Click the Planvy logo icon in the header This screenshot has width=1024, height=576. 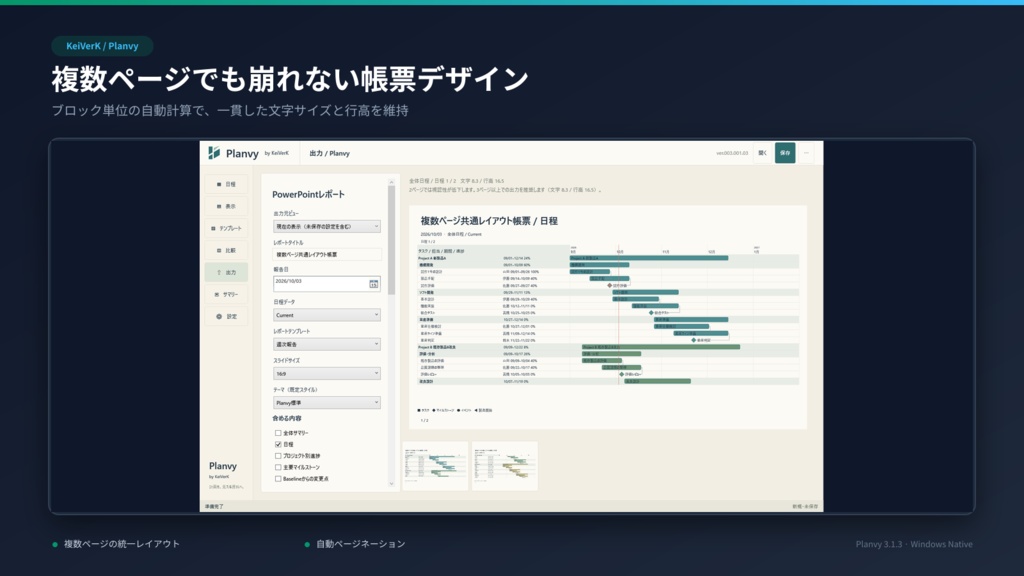point(214,153)
